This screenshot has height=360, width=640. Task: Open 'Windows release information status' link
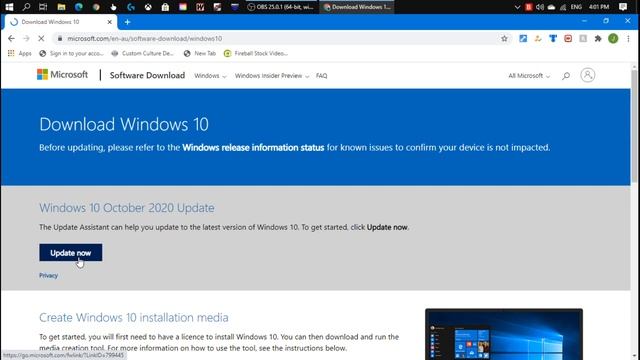[x=253, y=148]
